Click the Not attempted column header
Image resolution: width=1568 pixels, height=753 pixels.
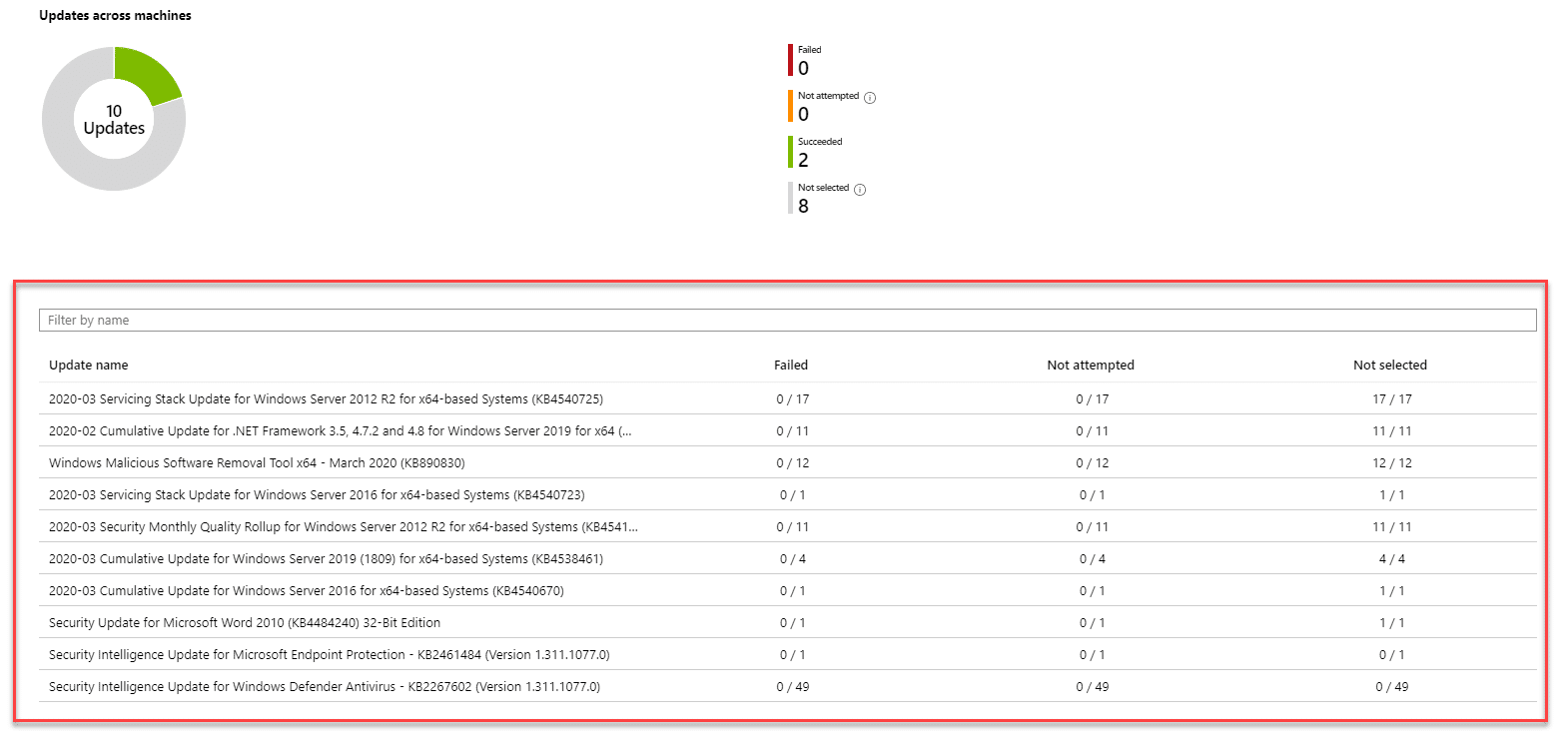pos(1091,365)
